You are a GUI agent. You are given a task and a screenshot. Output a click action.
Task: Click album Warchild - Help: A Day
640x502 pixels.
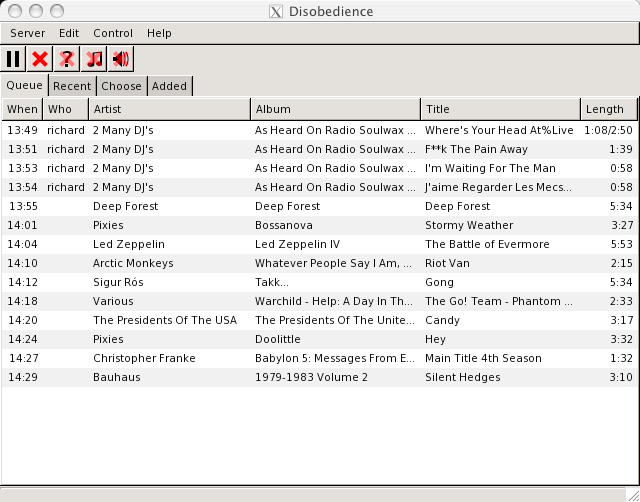(x=334, y=301)
